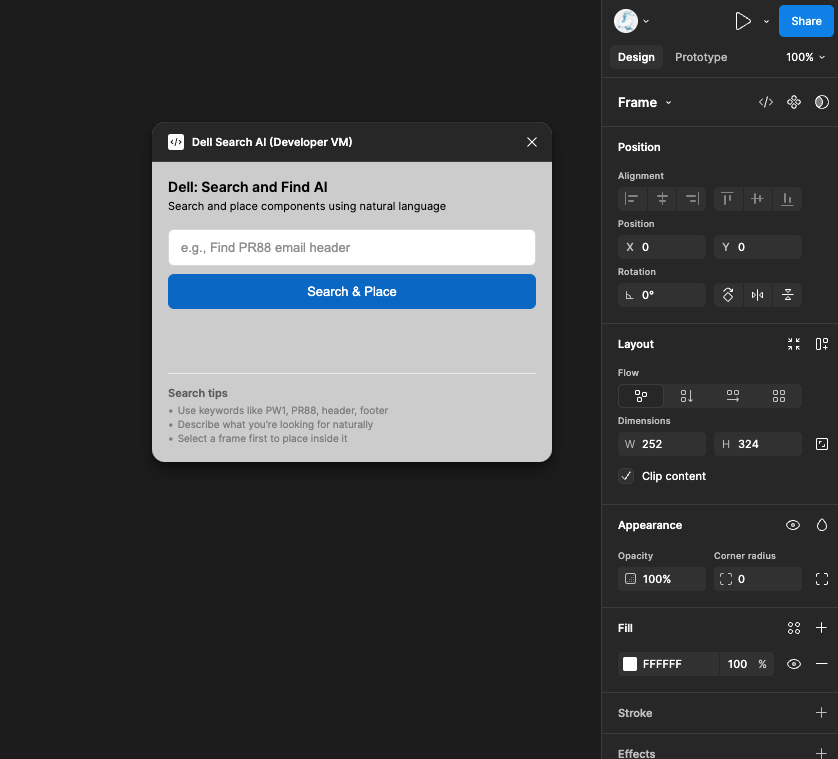
Task: Click the Width 252 field
Action: point(662,444)
